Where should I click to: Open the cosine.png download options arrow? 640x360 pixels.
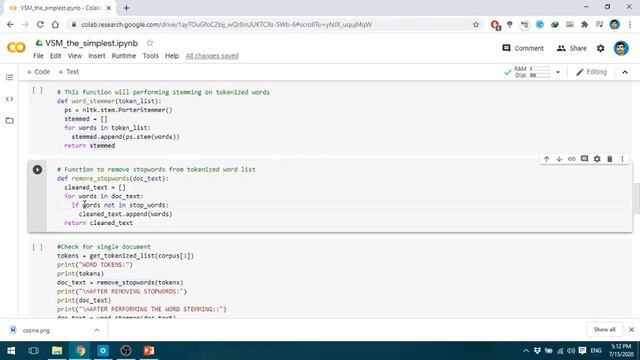pyautogui.click(x=97, y=330)
